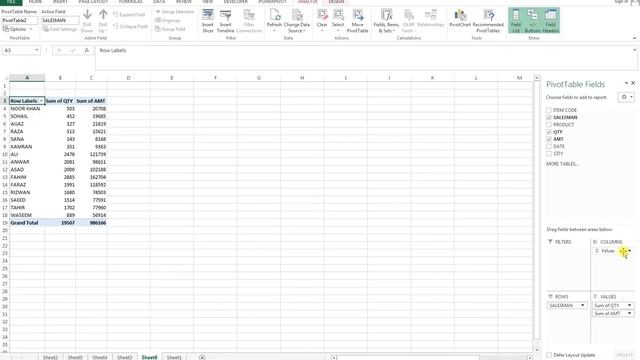Open the Row Labels filter dropdown
Viewport: 640px width, 360px height.
pos(41,101)
